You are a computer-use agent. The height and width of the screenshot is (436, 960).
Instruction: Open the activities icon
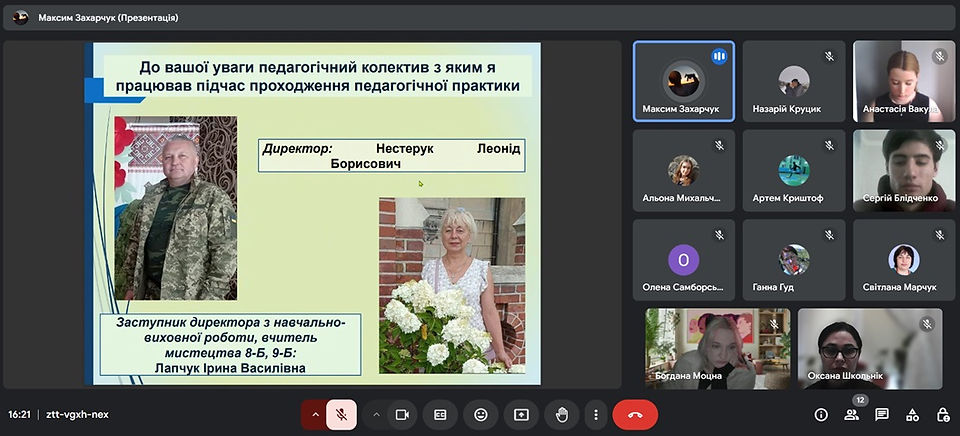point(912,415)
